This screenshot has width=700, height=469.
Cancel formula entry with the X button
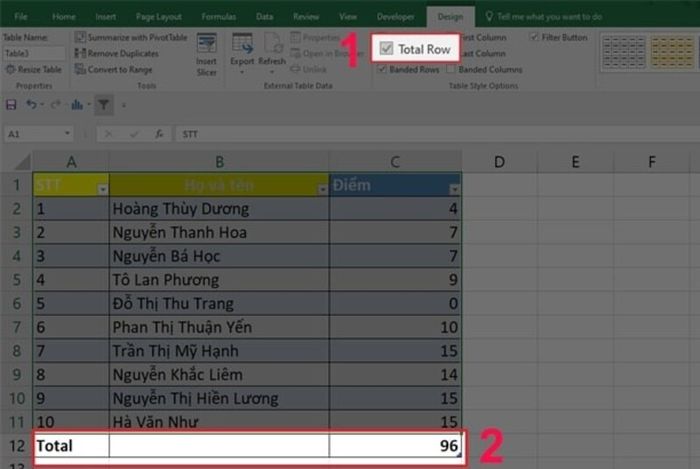[x=108, y=134]
